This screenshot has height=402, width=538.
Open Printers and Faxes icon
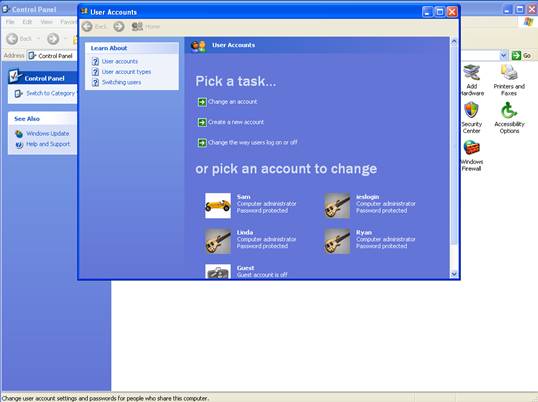(x=509, y=73)
